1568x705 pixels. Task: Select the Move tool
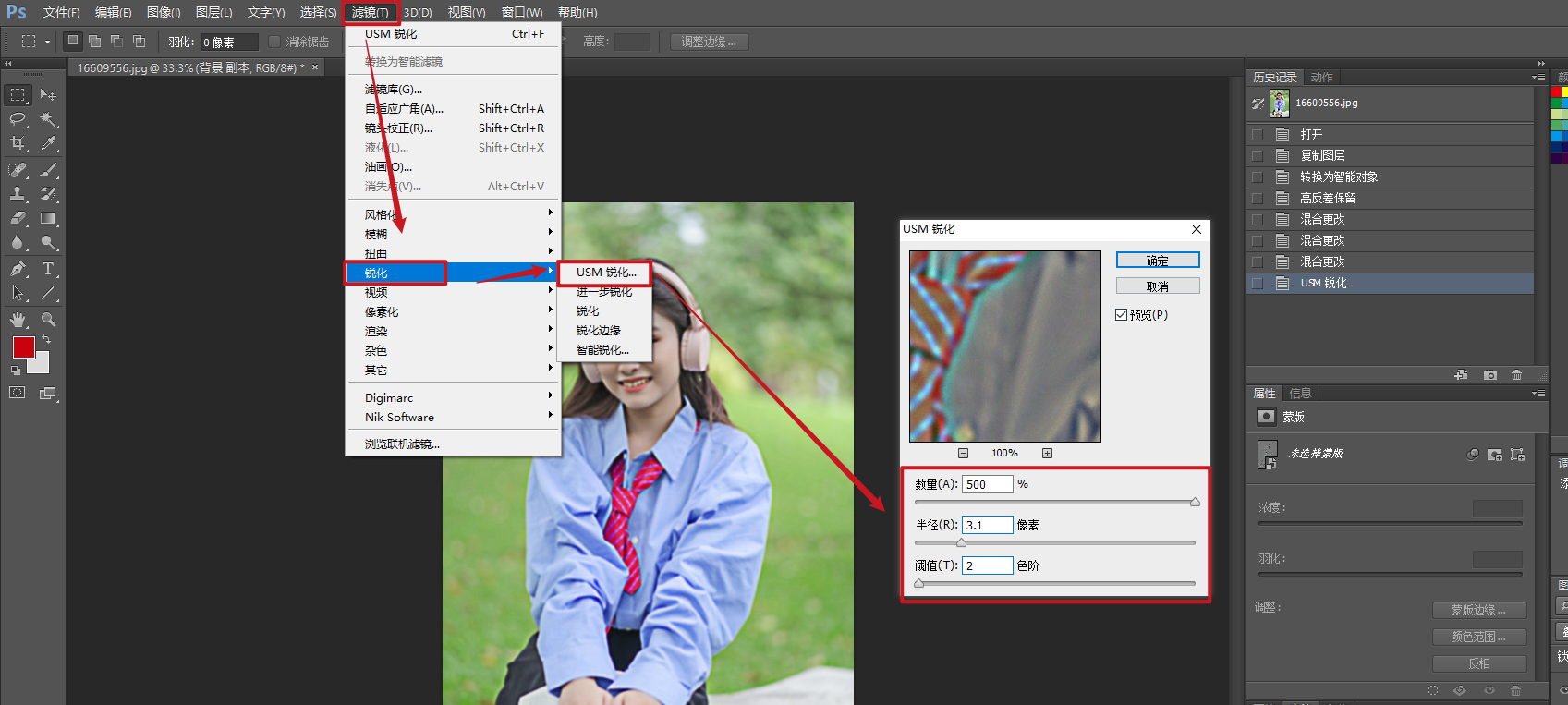click(x=48, y=95)
